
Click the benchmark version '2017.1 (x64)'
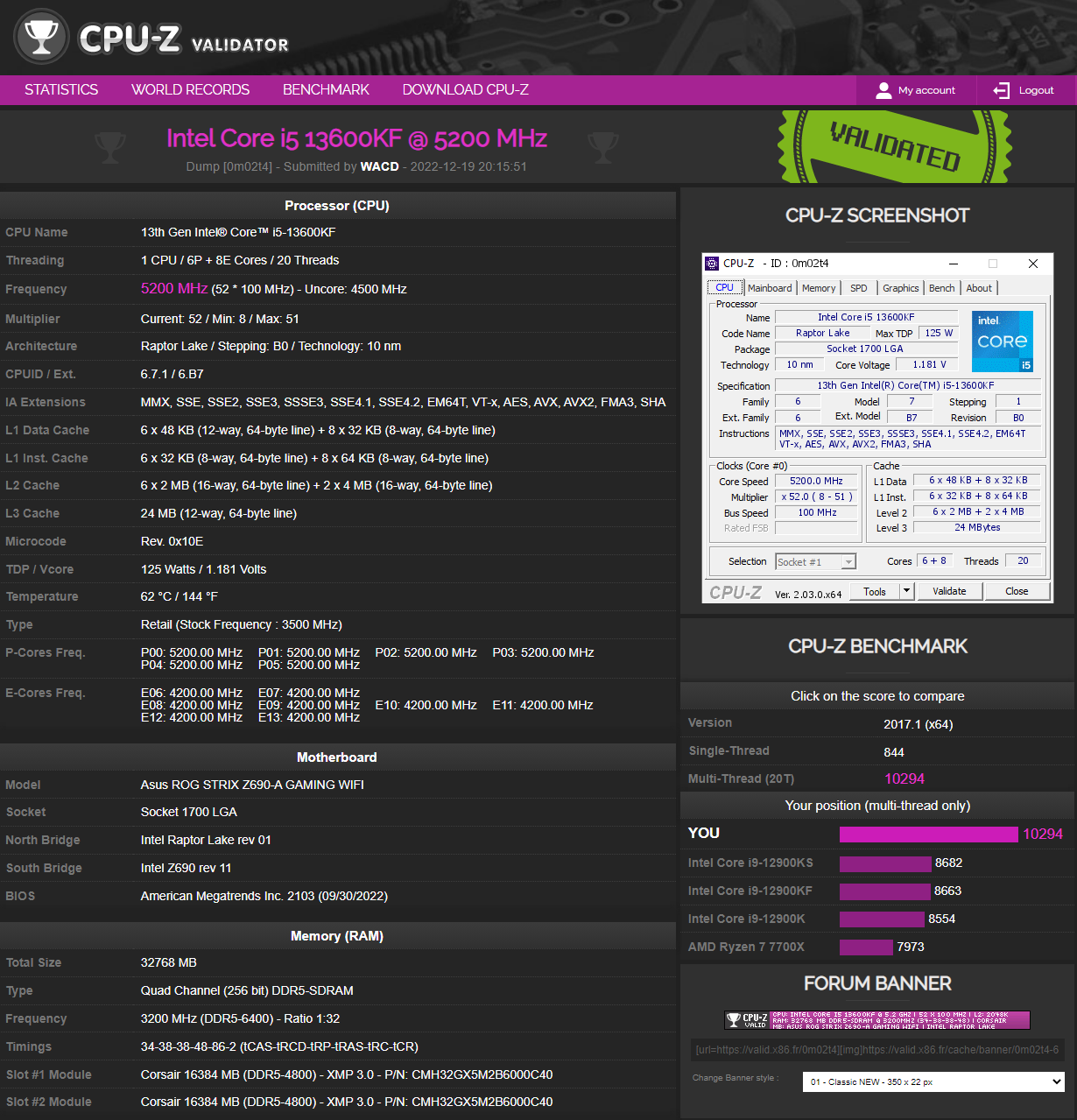click(919, 724)
